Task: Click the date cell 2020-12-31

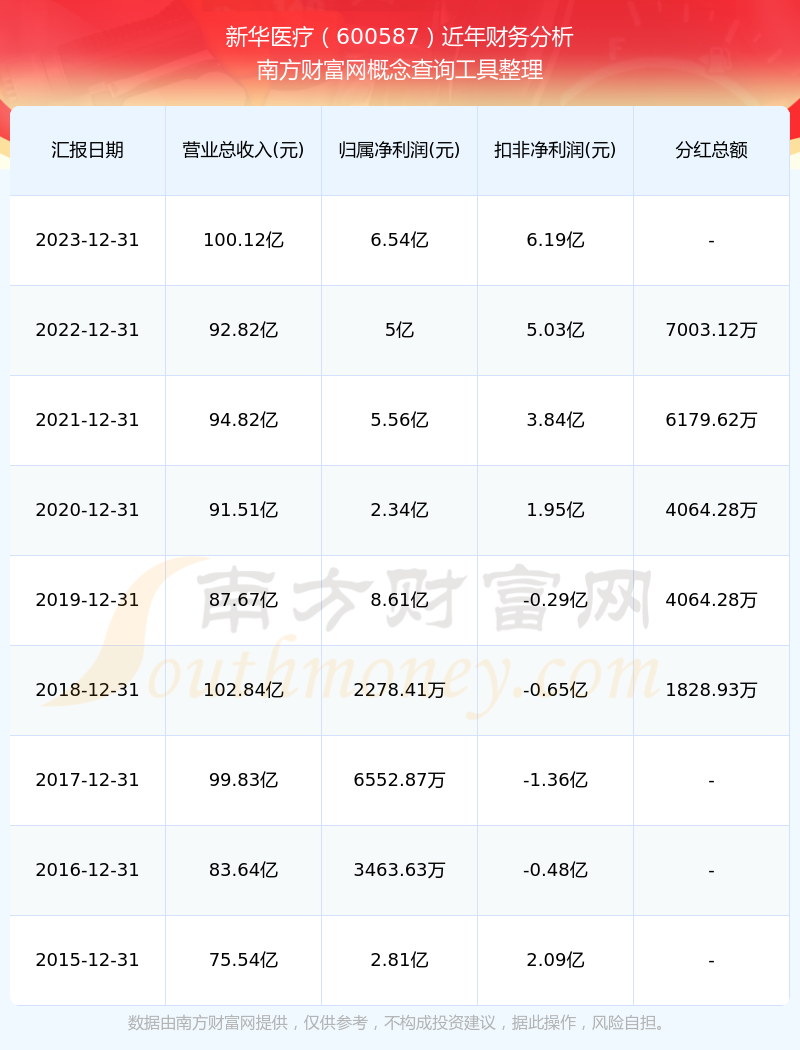Action: [x=88, y=510]
